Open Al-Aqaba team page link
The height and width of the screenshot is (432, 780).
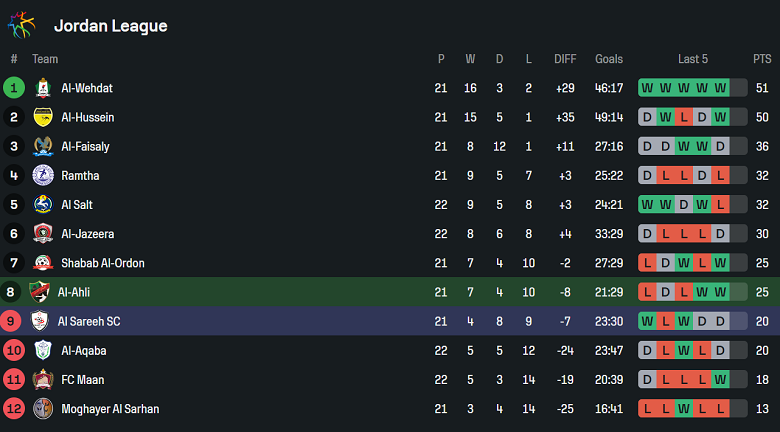pyautogui.click(x=84, y=351)
